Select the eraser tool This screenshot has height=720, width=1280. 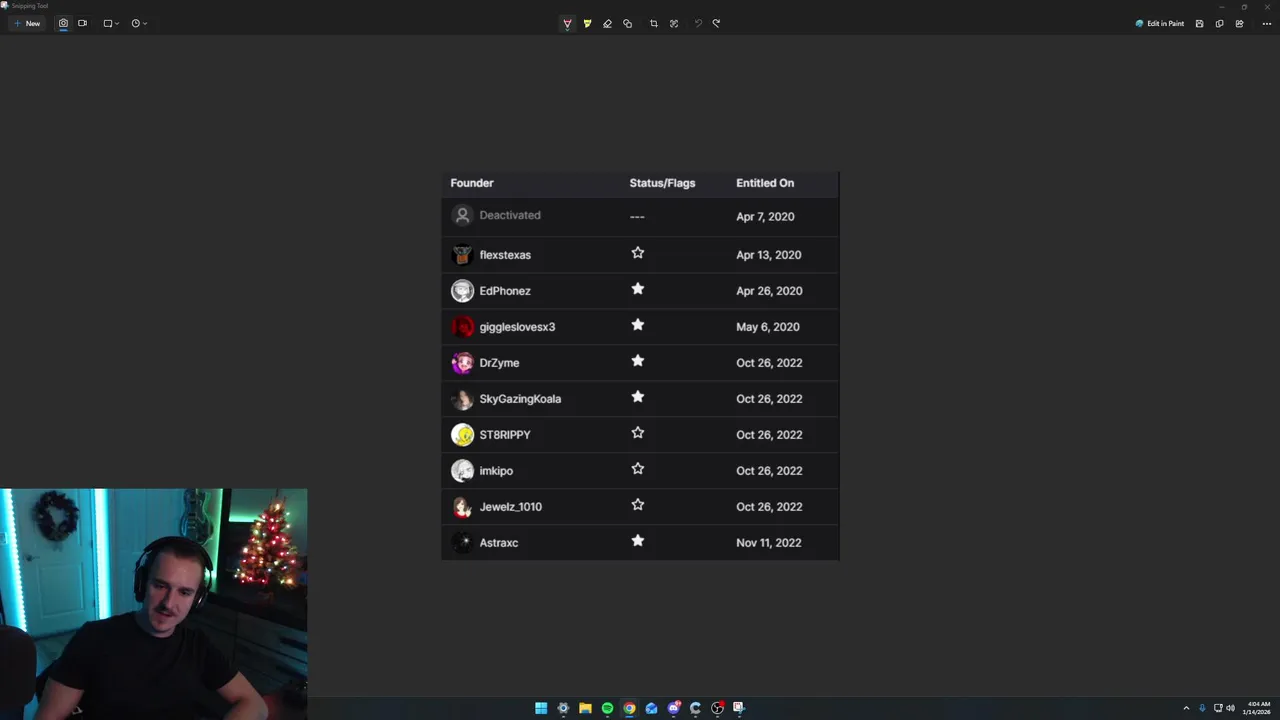[x=607, y=23]
